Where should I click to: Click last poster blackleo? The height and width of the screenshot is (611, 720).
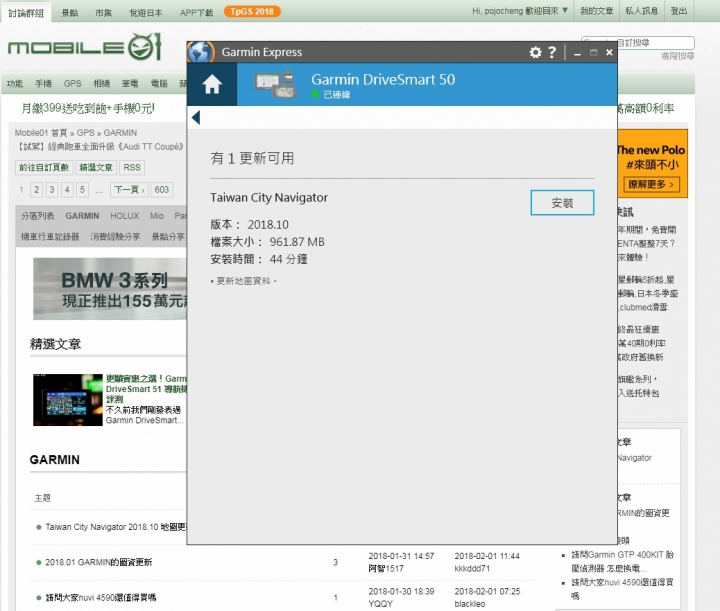point(469,604)
